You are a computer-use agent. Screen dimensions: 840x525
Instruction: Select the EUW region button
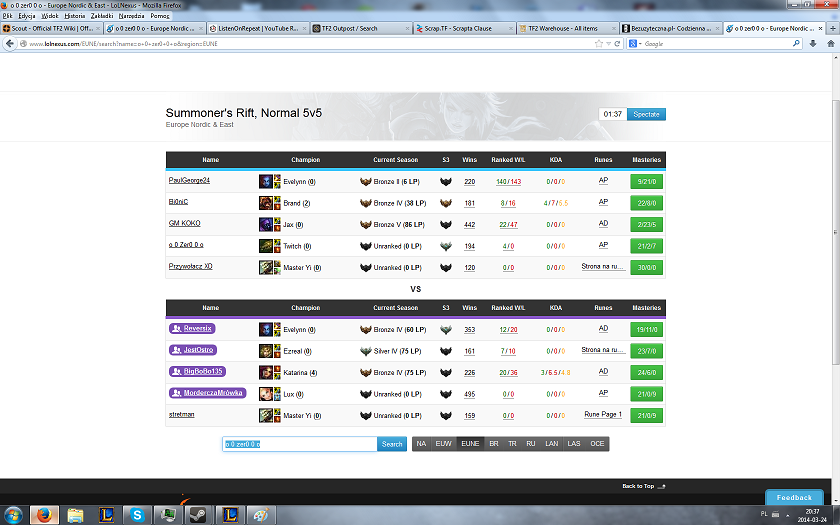tap(444, 444)
